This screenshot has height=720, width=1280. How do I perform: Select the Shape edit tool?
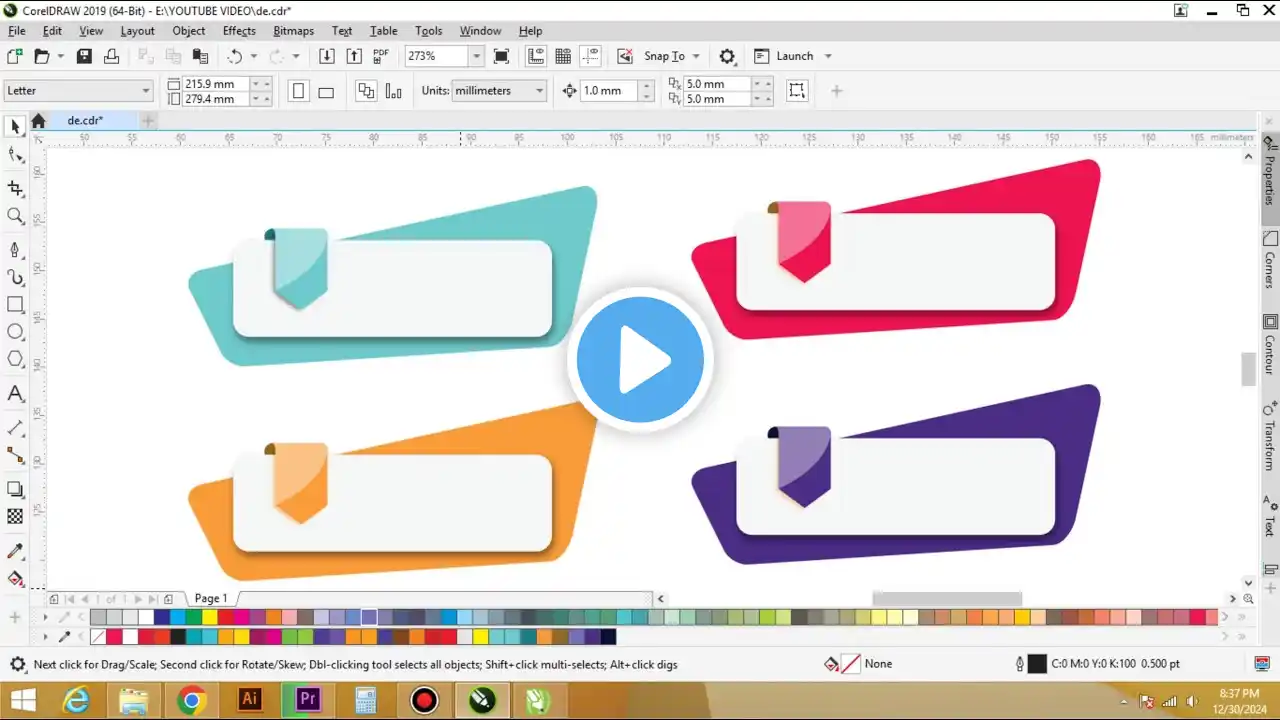click(x=15, y=155)
